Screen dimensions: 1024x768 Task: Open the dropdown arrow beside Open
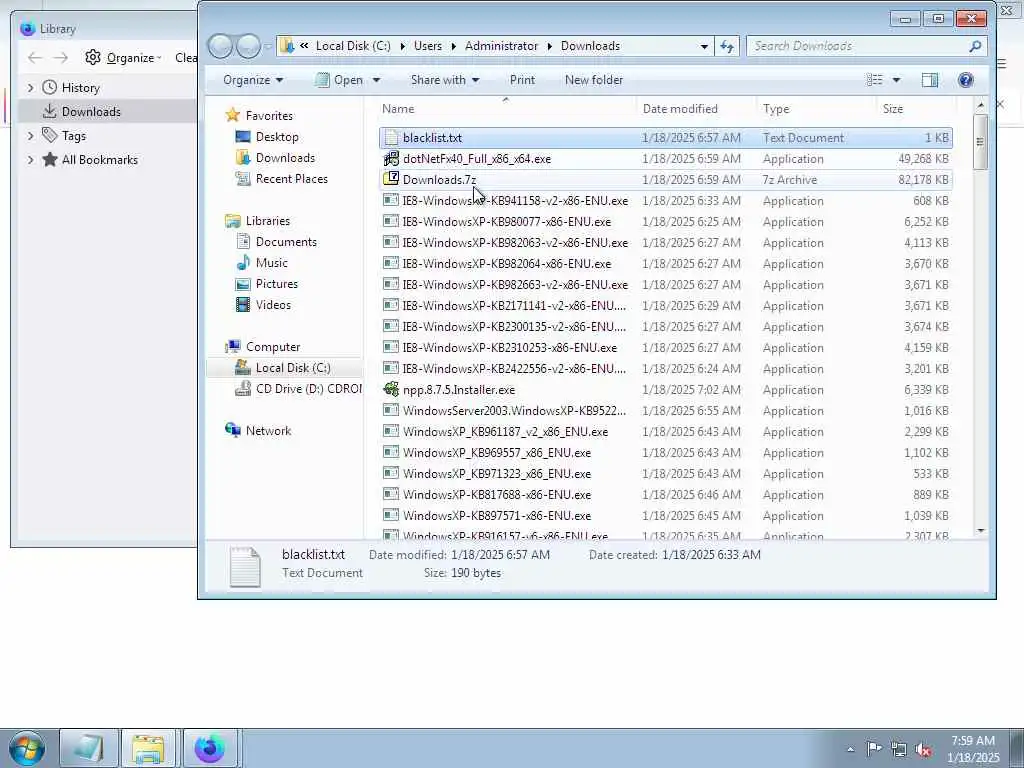[376, 80]
